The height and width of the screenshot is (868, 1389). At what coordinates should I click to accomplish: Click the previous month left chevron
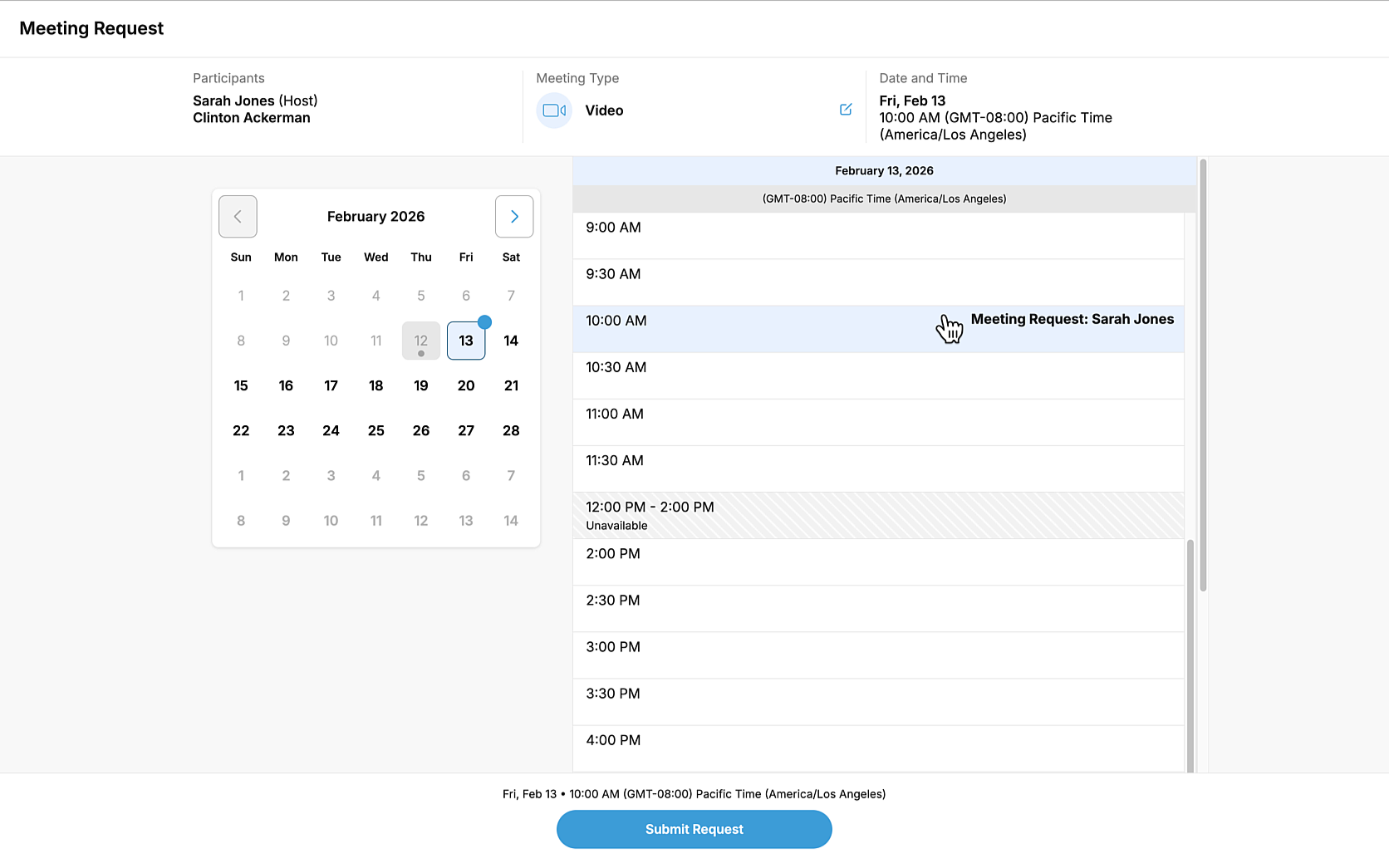coord(238,217)
